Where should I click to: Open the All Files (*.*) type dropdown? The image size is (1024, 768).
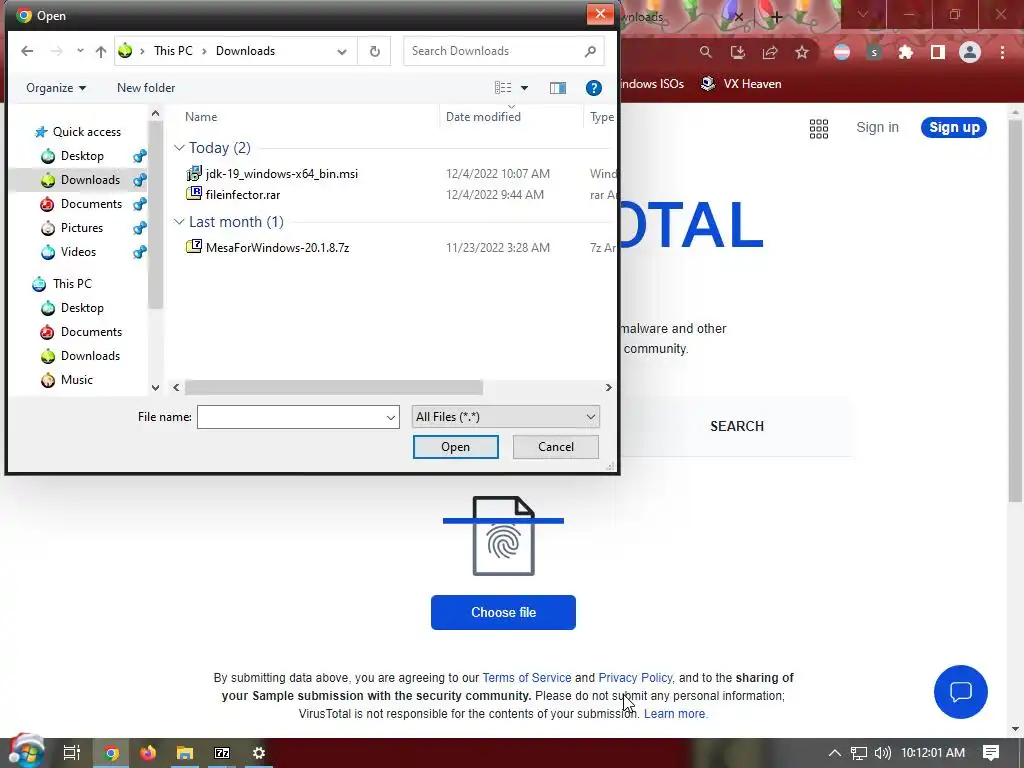pyautogui.click(x=505, y=417)
